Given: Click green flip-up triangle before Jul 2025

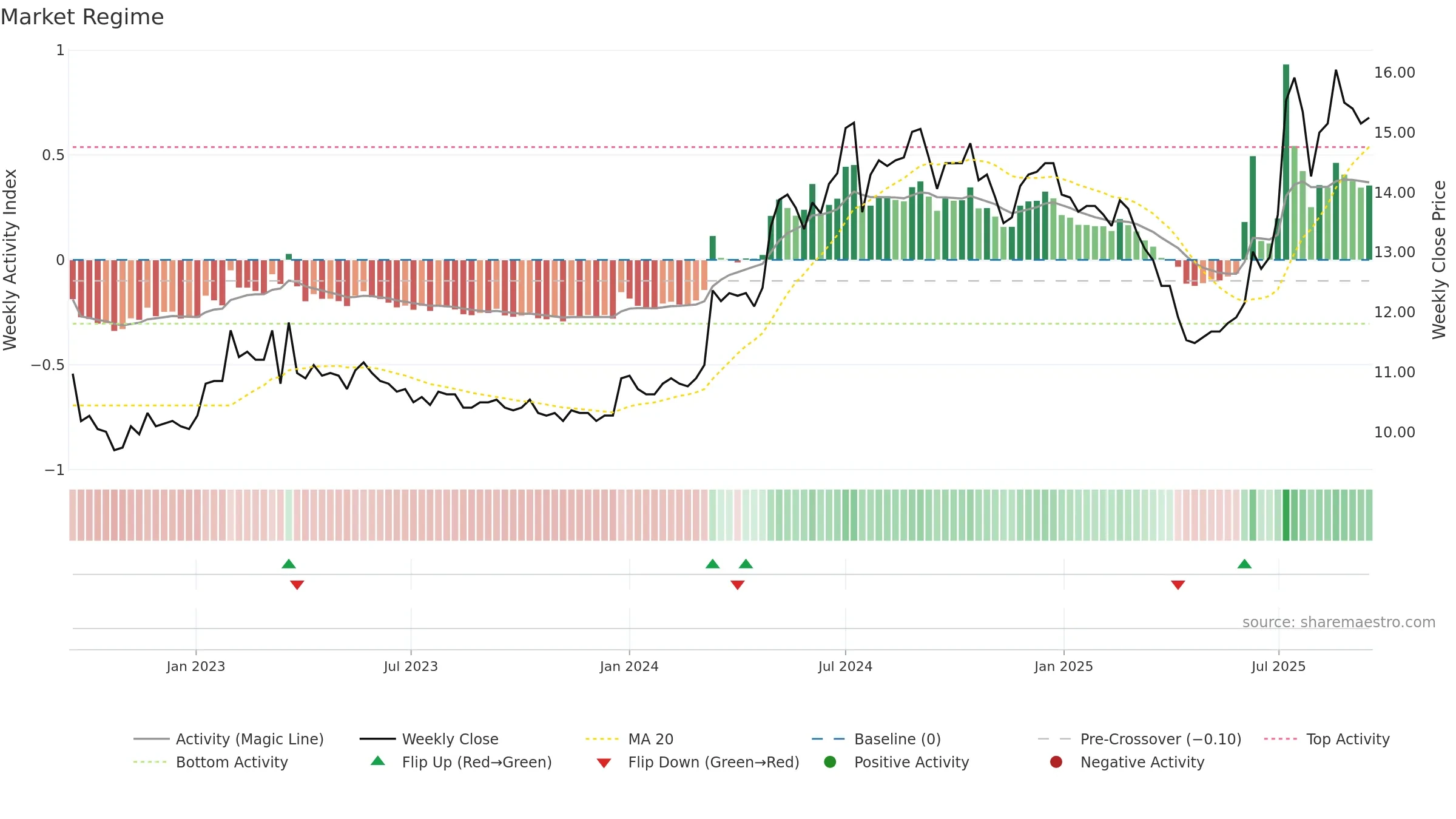Looking at the screenshot, I should pos(1244,564).
